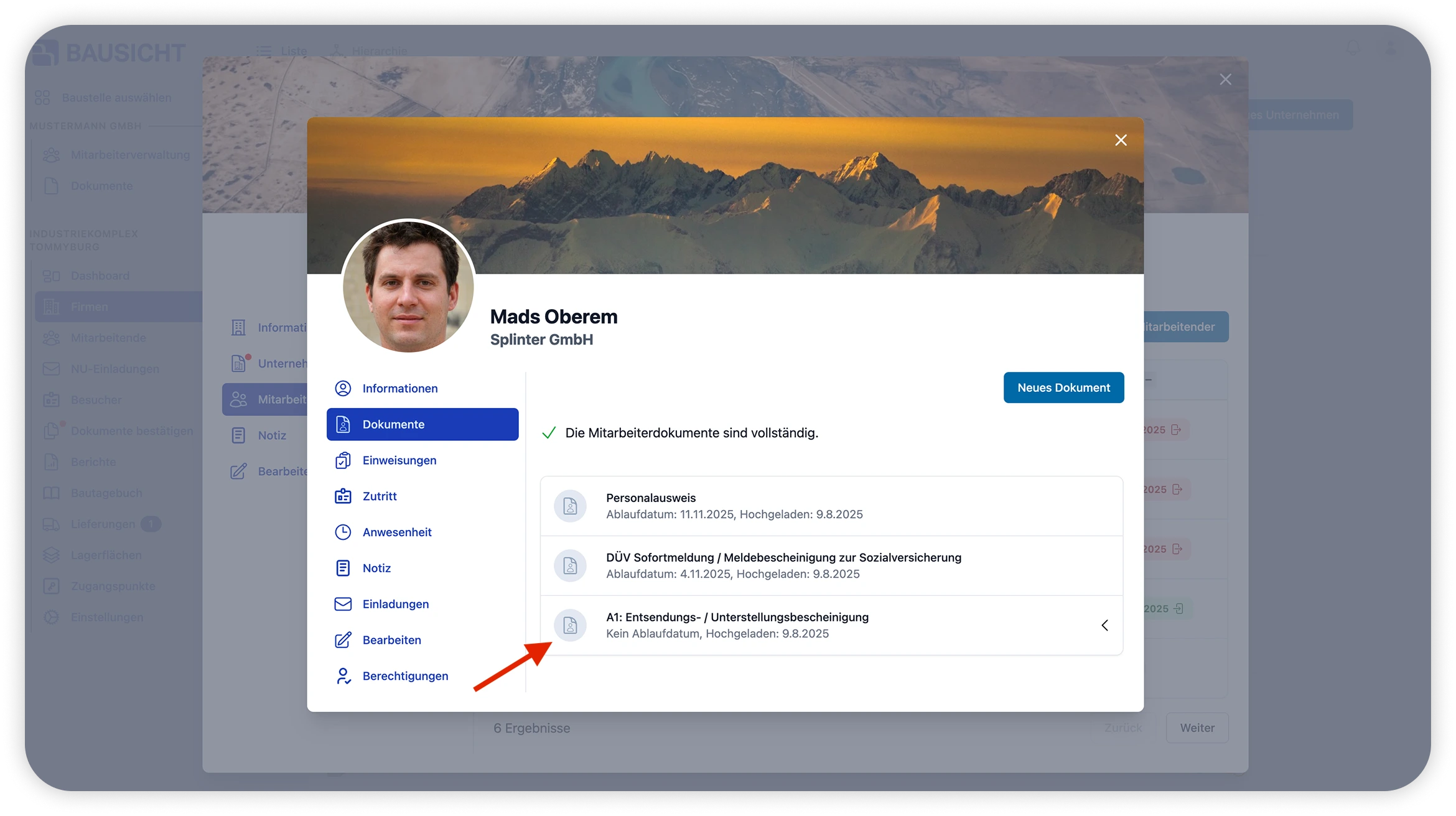Click the BAUSICHT logo
Image resolution: width=1456 pixels, height=816 pixels.
click(110, 53)
